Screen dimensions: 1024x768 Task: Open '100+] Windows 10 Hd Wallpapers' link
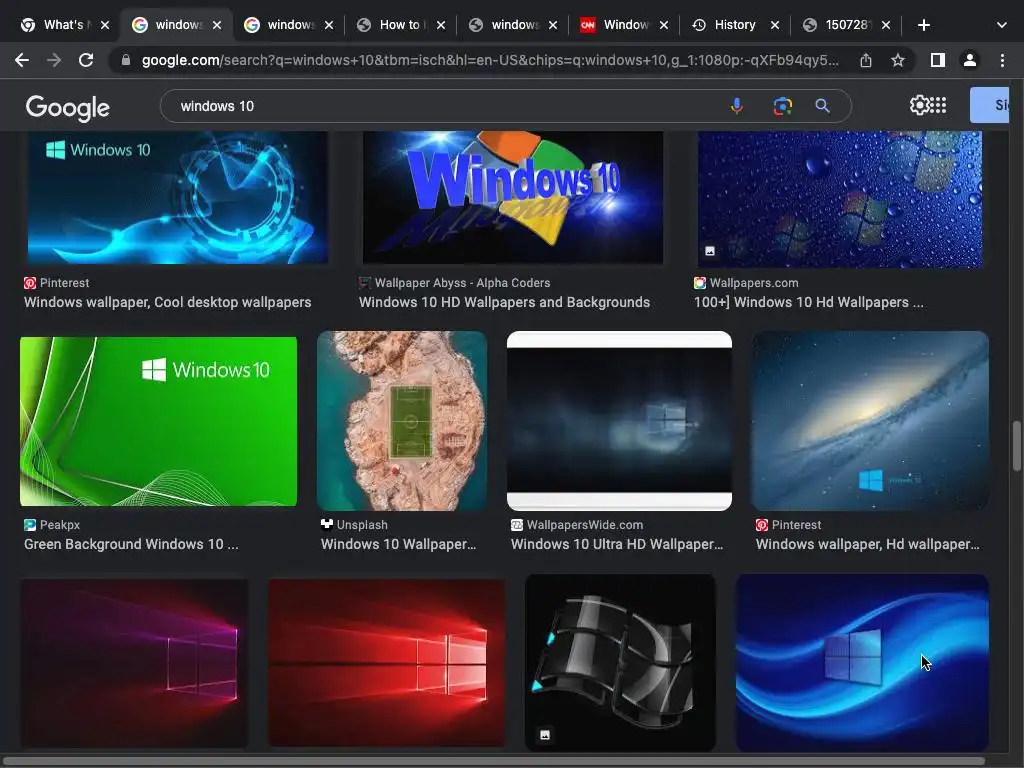pos(808,302)
